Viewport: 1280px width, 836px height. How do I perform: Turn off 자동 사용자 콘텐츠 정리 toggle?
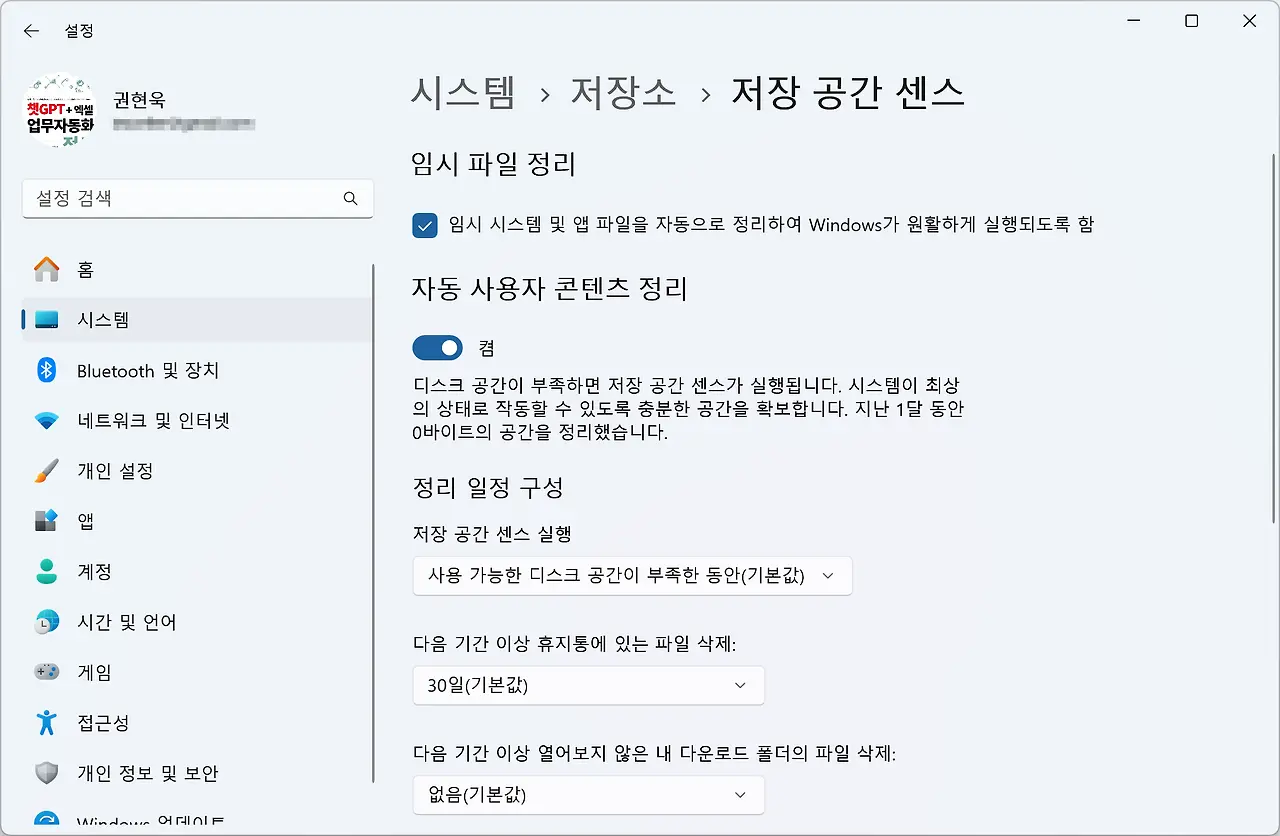pyautogui.click(x=437, y=347)
